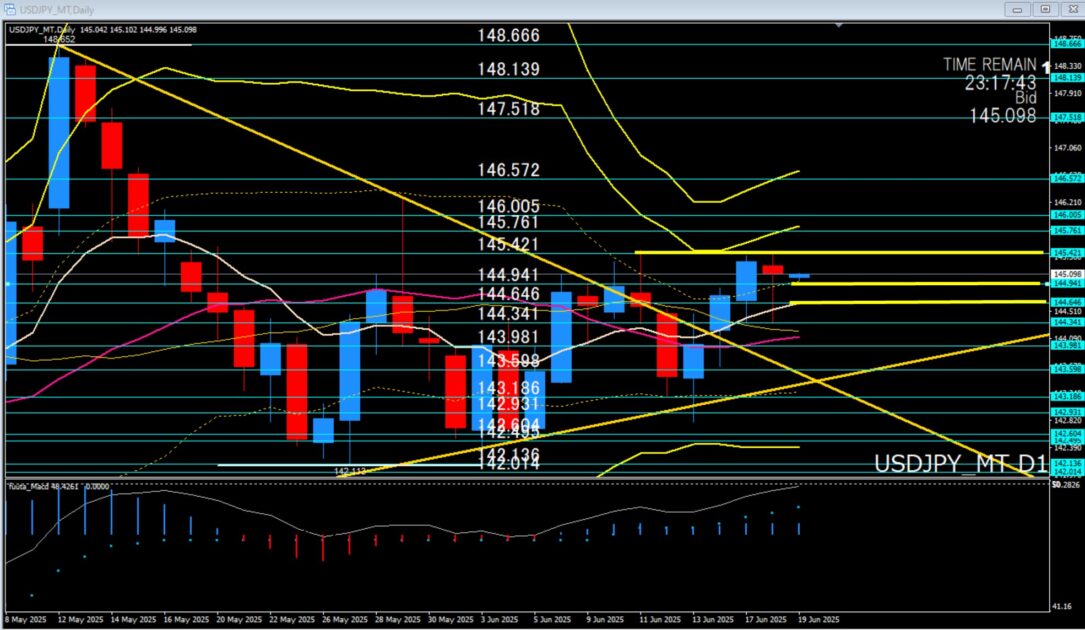Click the 145.421 price tag on right axis

click(1068, 253)
